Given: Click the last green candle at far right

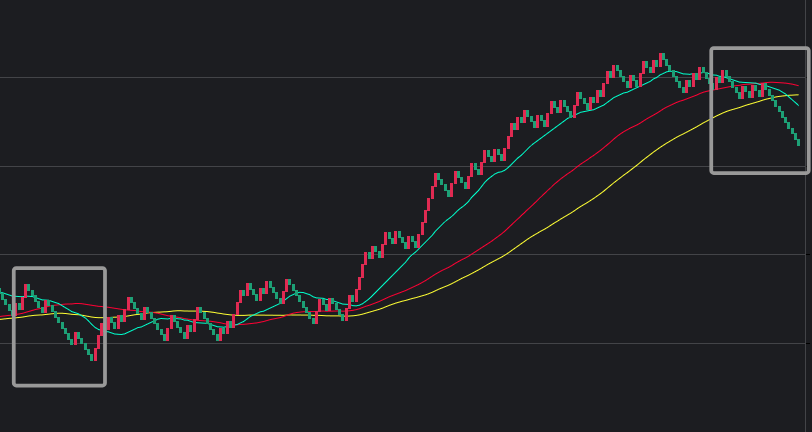Looking at the screenshot, I should point(798,142).
